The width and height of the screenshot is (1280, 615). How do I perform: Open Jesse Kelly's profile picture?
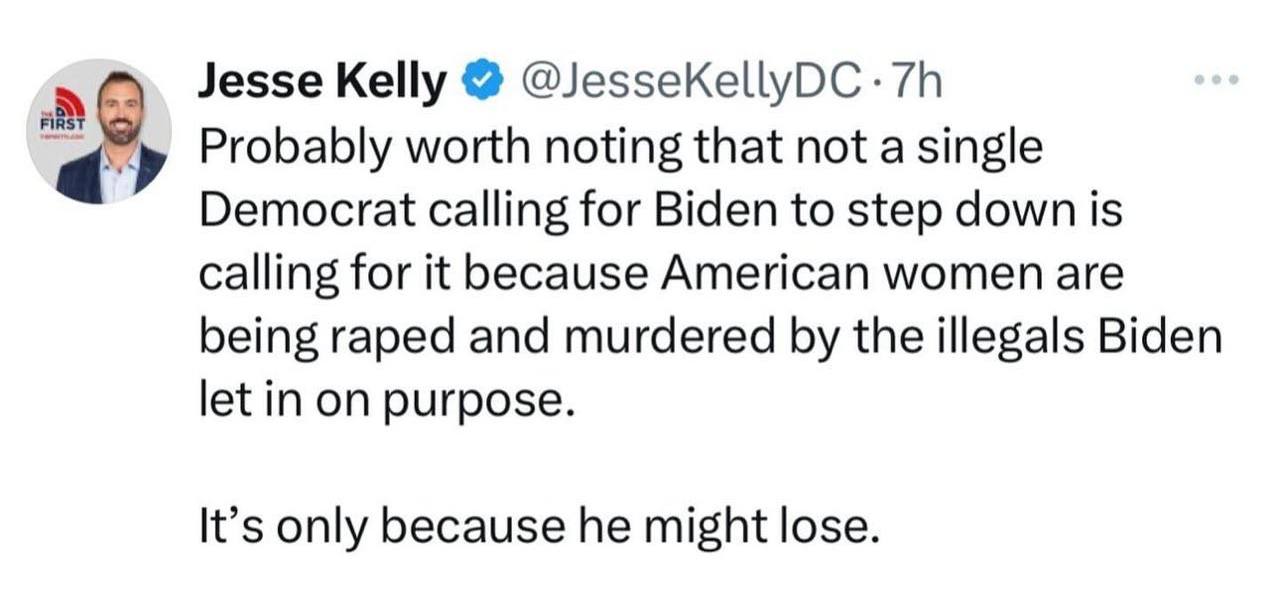[x=100, y=130]
